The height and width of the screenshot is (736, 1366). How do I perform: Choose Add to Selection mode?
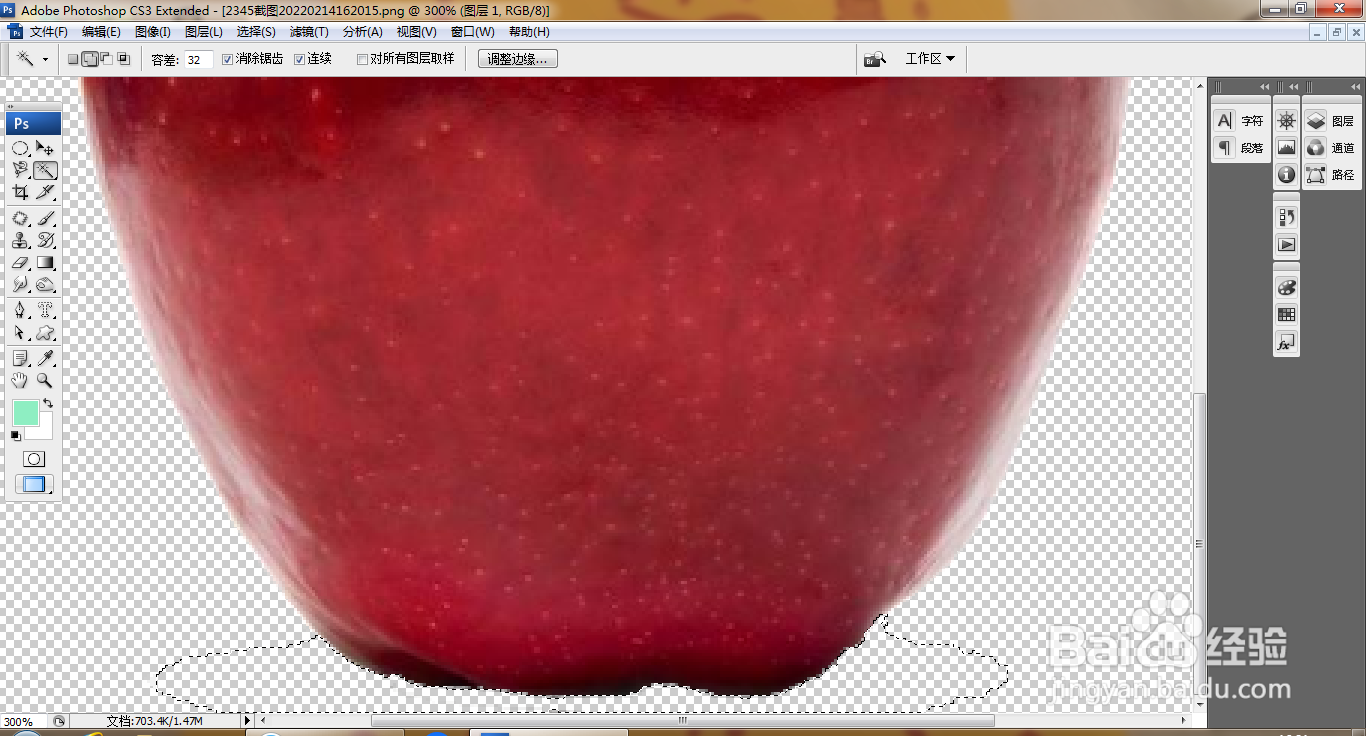tap(90, 59)
